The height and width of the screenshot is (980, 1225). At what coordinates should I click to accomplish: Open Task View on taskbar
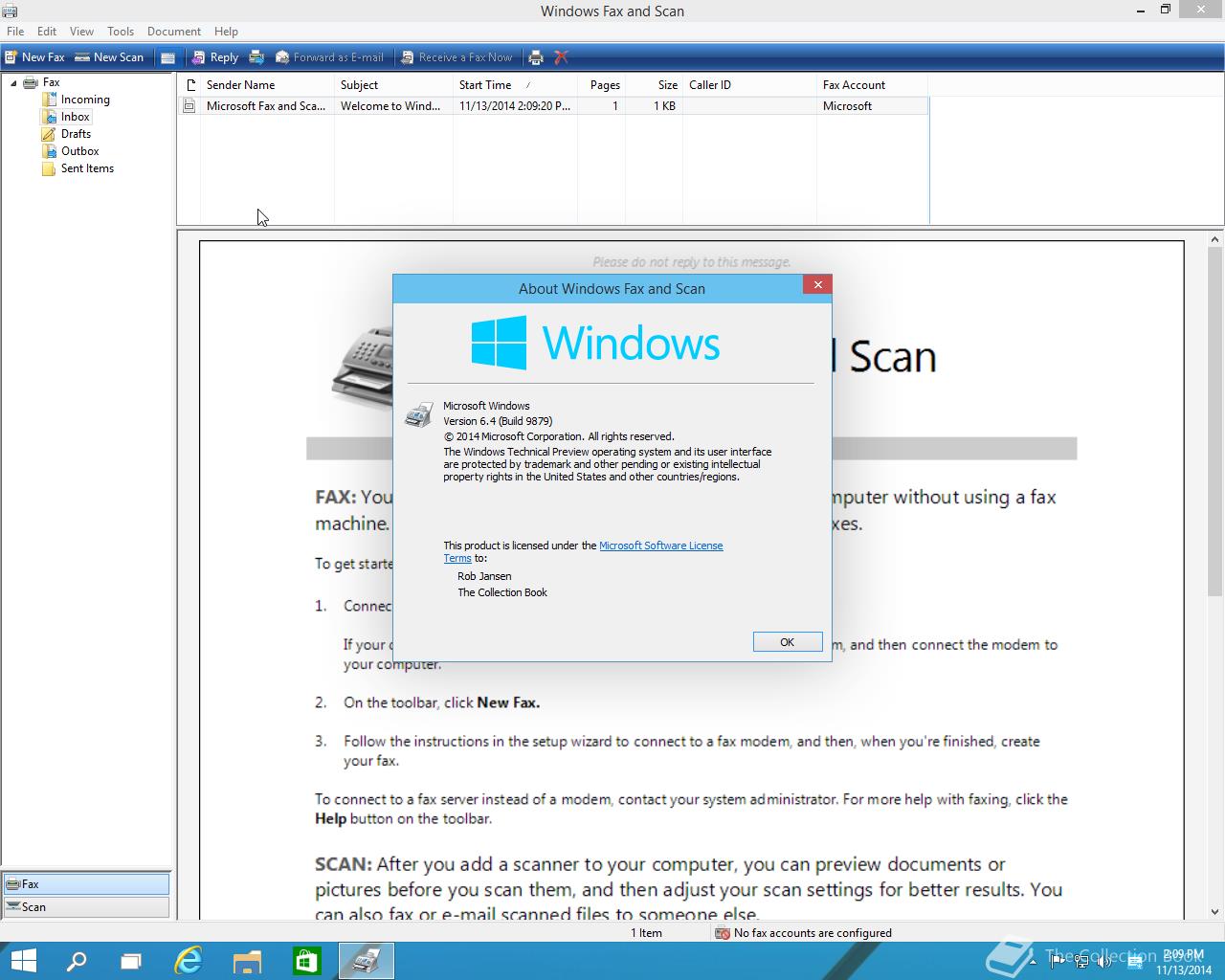[x=131, y=961]
